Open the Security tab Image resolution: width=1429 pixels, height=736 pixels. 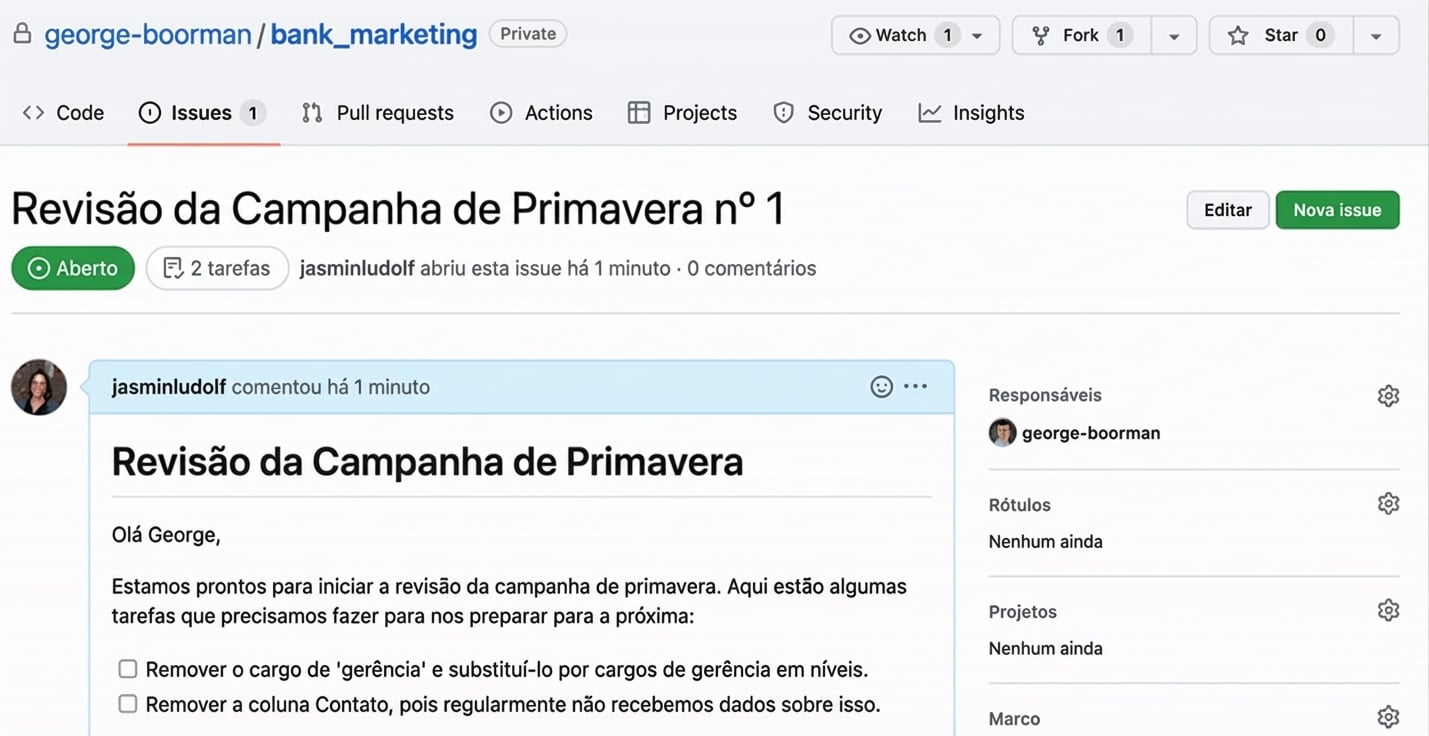pos(828,113)
